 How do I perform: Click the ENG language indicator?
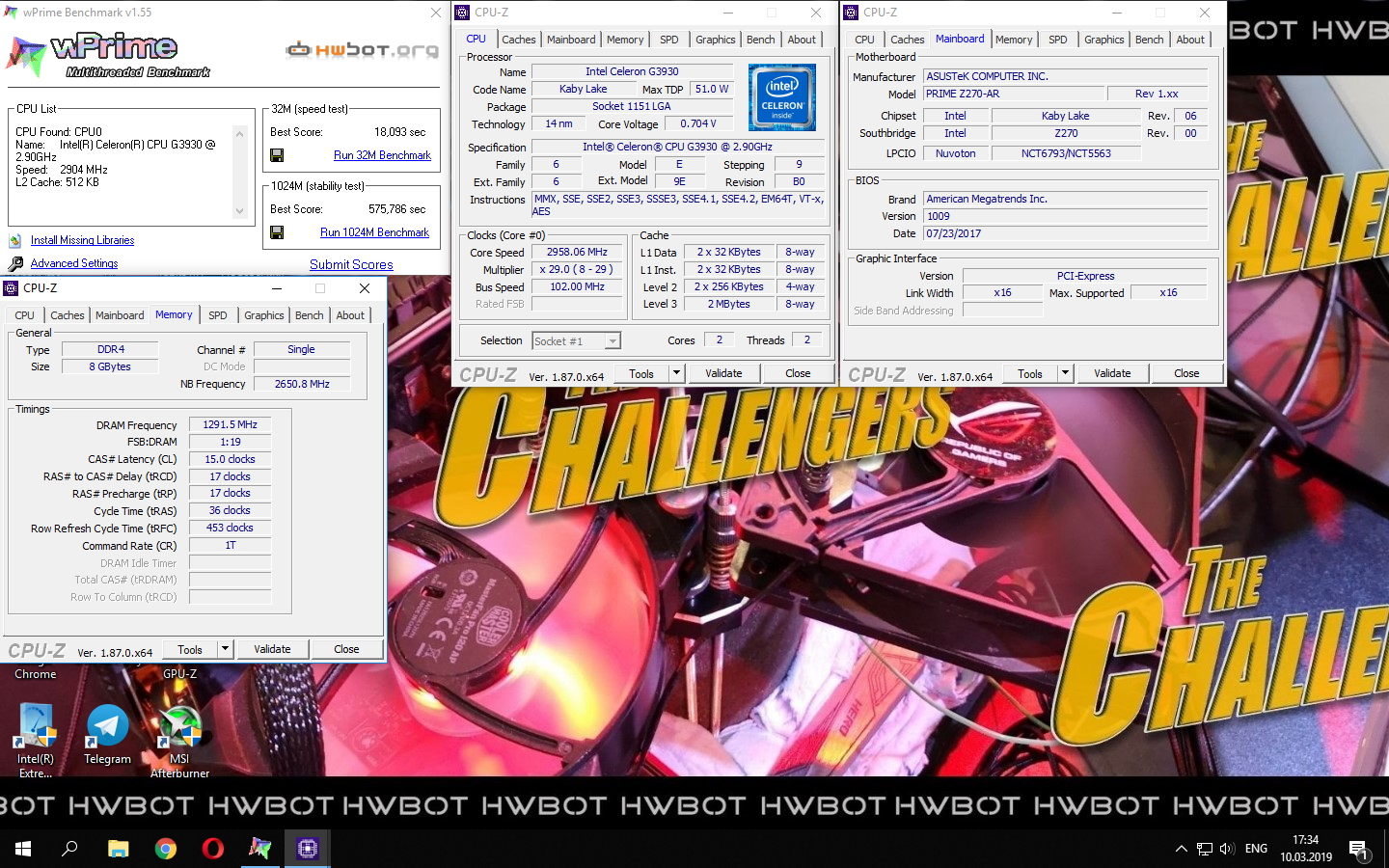[x=1256, y=849]
